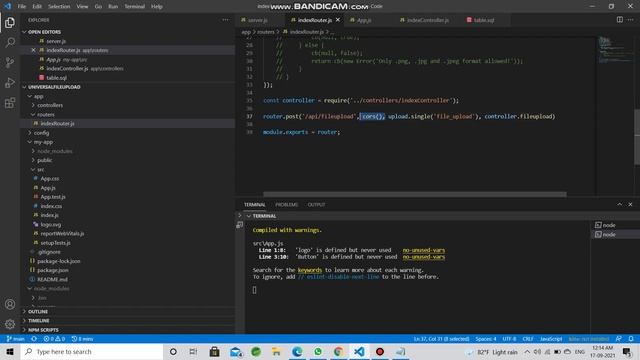Close the terminal panel
This screenshot has height=360, width=640.
point(630,204)
